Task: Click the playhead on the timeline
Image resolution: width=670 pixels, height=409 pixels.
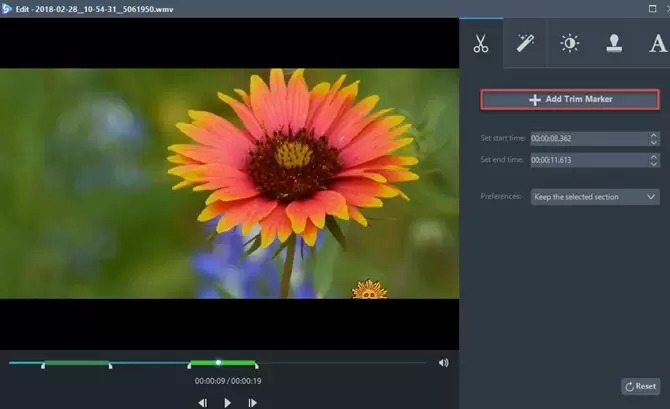Action: pyautogui.click(x=218, y=362)
